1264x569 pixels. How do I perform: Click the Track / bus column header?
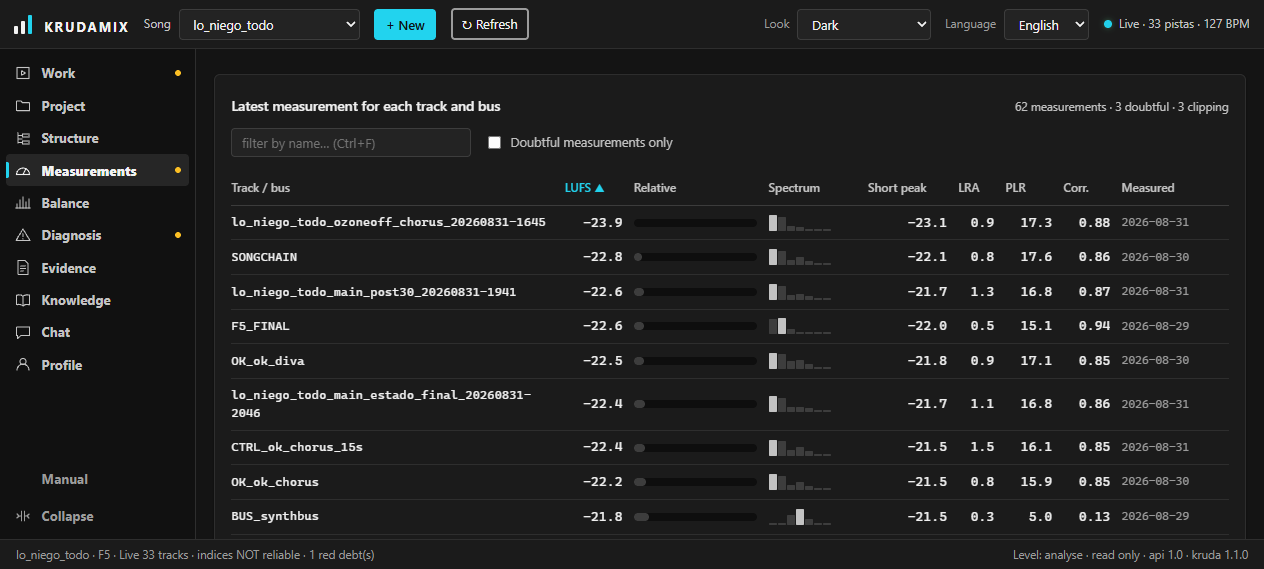click(260, 188)
